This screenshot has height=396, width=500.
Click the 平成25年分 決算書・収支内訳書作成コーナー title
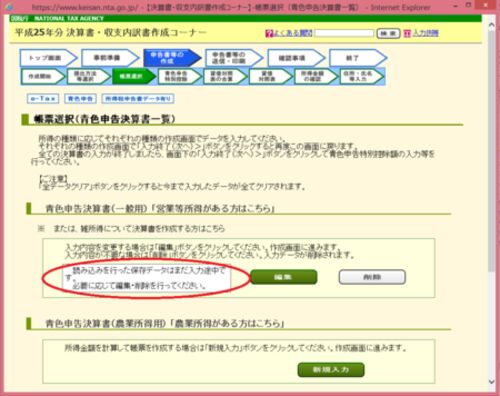[110, 33]
